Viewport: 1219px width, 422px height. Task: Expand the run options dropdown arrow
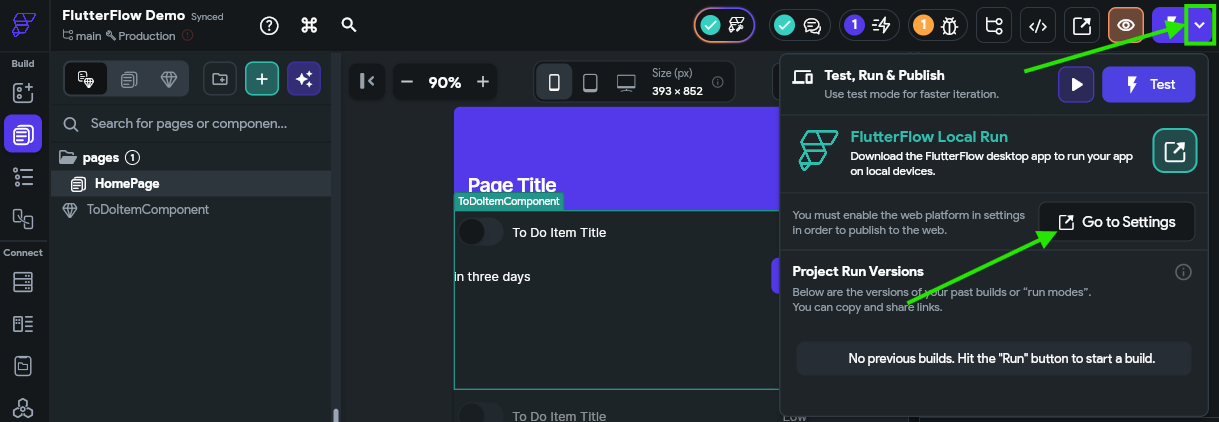click(1200, 26)
